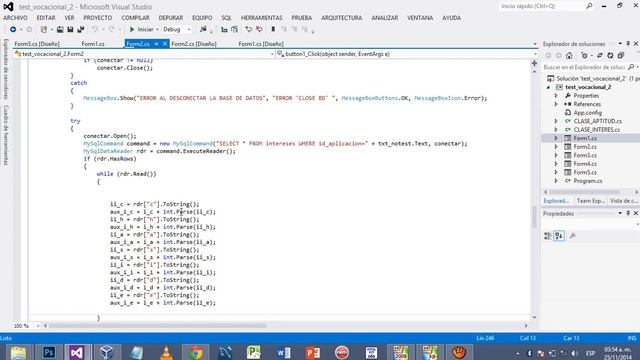Image resolution: width=640 pixels, height=360 pixels.
Task: Click the property pages wrench icon
Action: coord(573,236)
